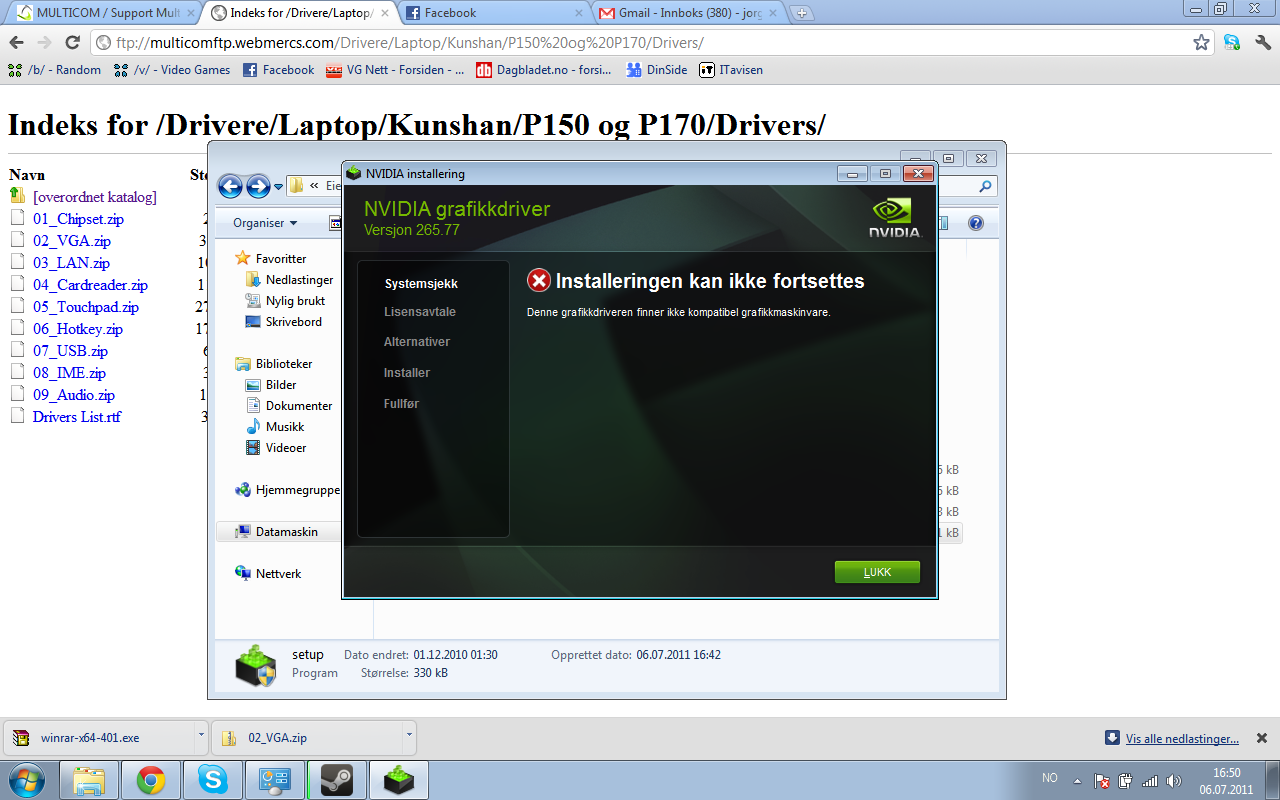This screenshot has width=1280, height=800.
Task: Open Skrivebord in Explorer sidebar
Action: click(293, 322)
